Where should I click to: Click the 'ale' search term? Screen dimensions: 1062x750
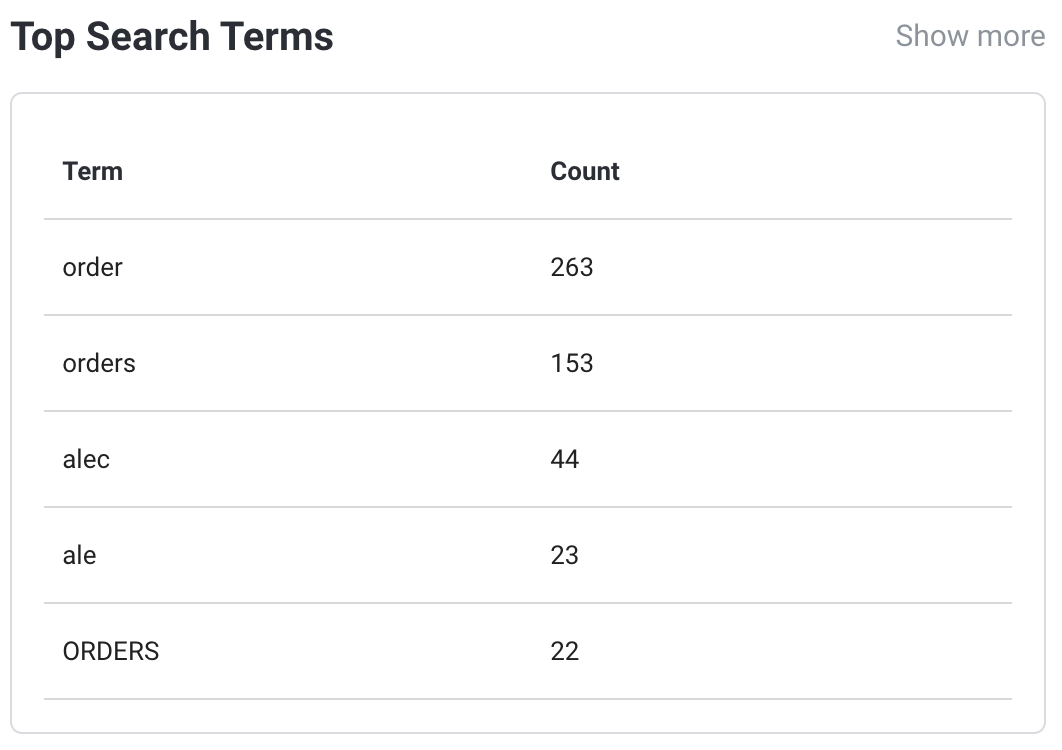(x=80, y=555)
